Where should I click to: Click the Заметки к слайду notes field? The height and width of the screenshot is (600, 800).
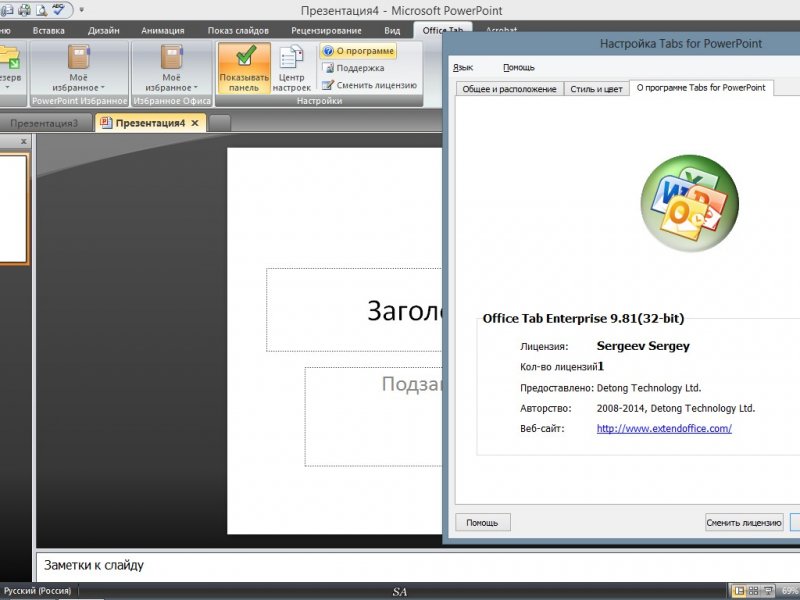coord(418,565)
